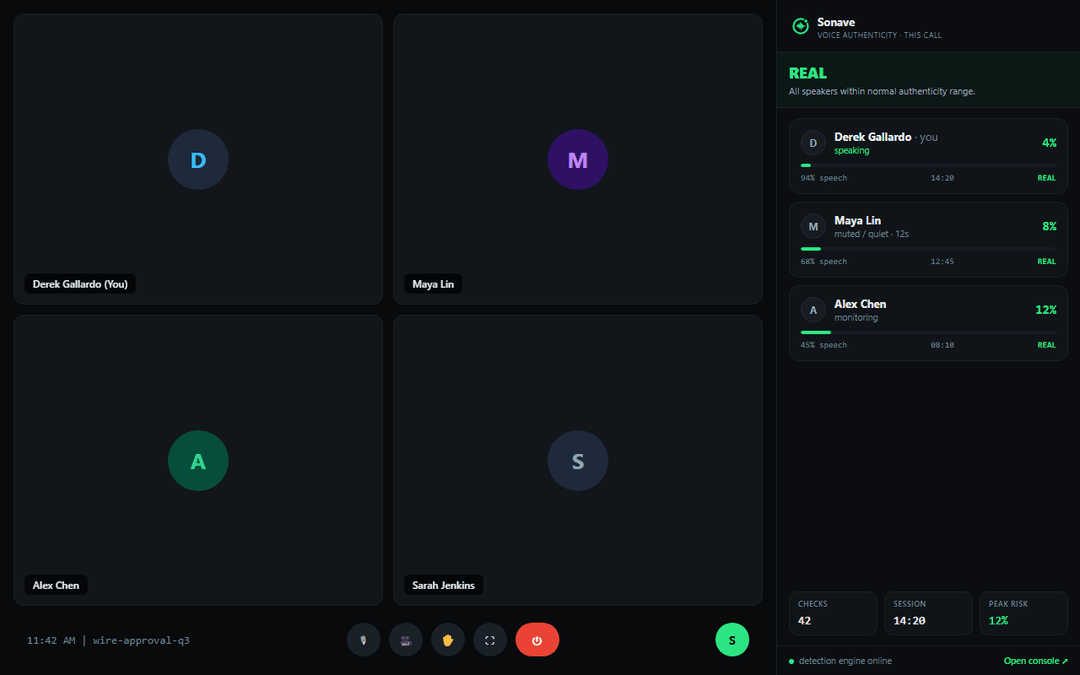Click Maya Lin's authenticity progress bar

(928, 249)
